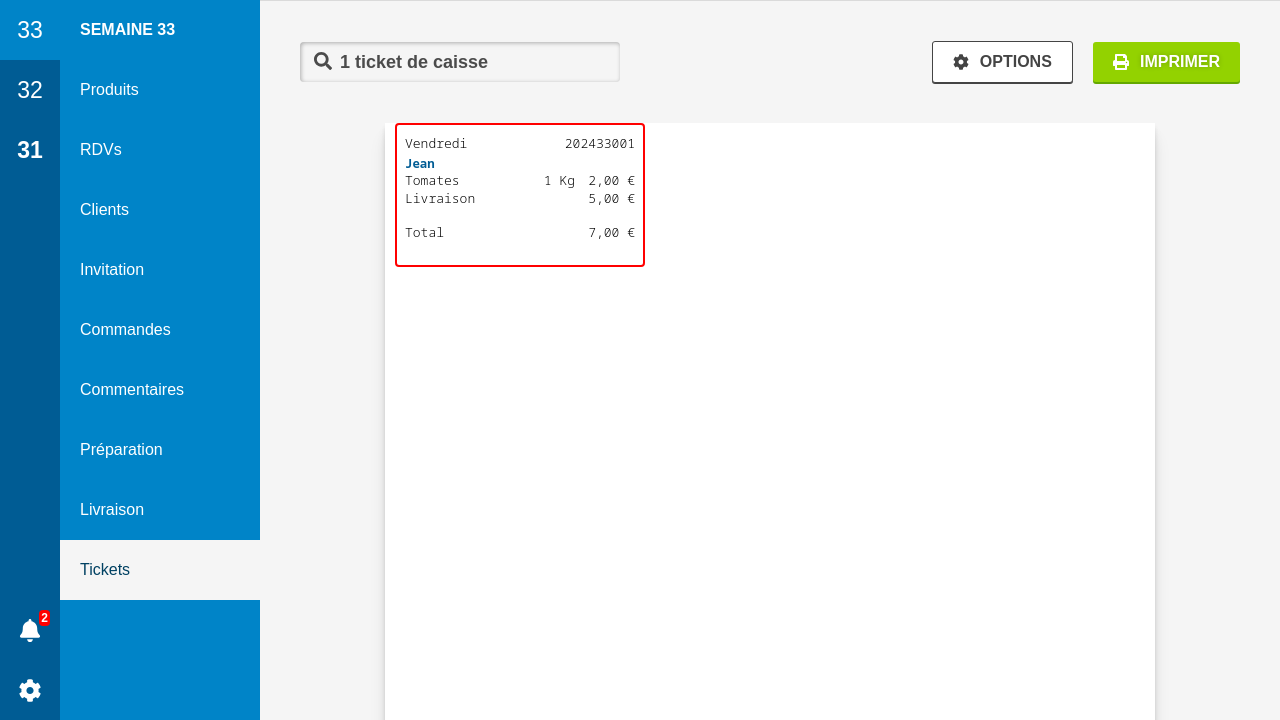The height and width of the screenshot is (720, 1280).
Task: Click the printer icon in Imprimer
Action: point(1121,62)
